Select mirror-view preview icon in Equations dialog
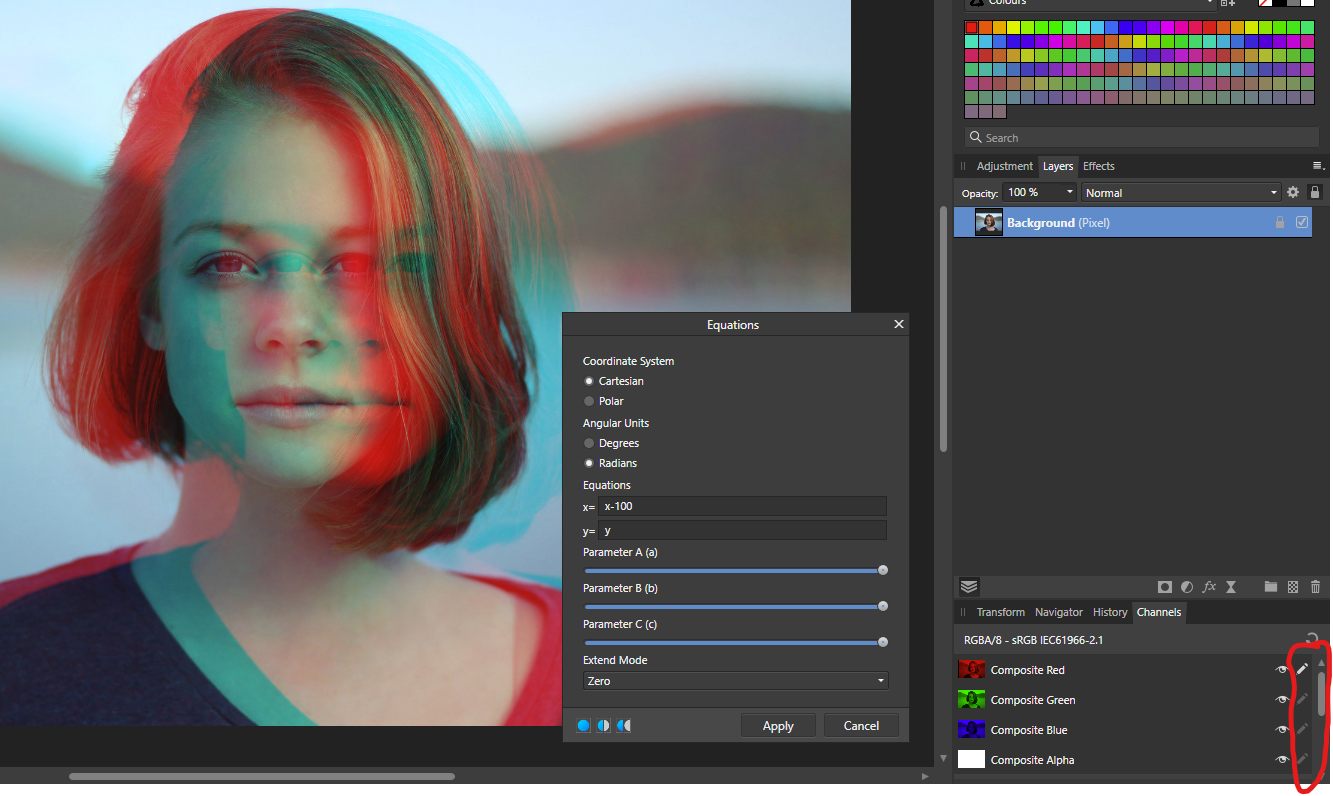Viewport: 1333px width, 796px height. 624,726
